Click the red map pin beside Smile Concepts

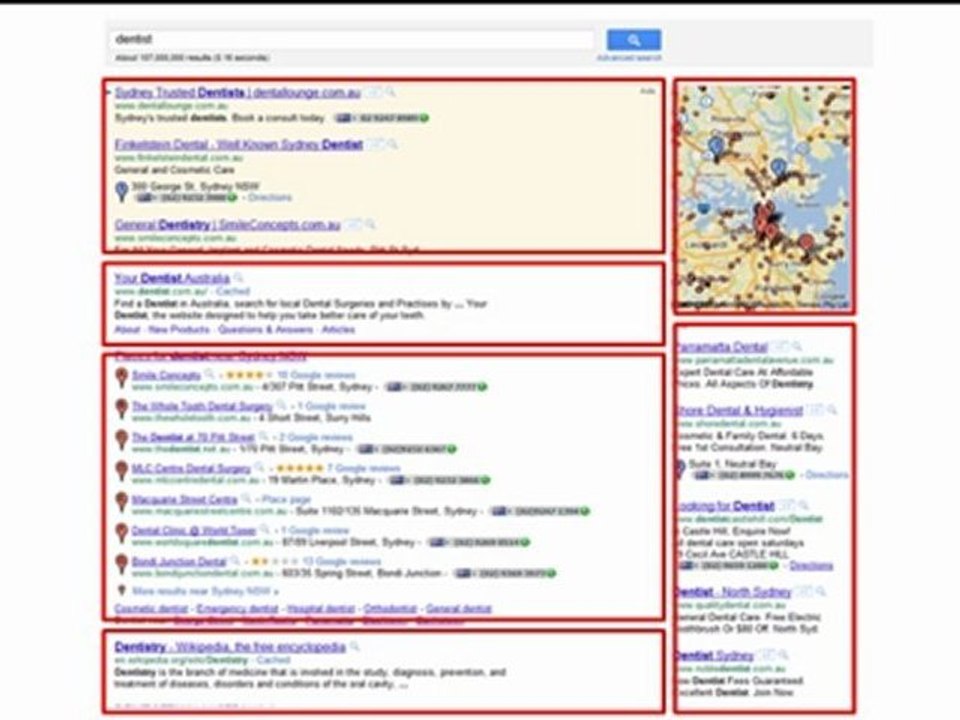(x=122, y=377)
